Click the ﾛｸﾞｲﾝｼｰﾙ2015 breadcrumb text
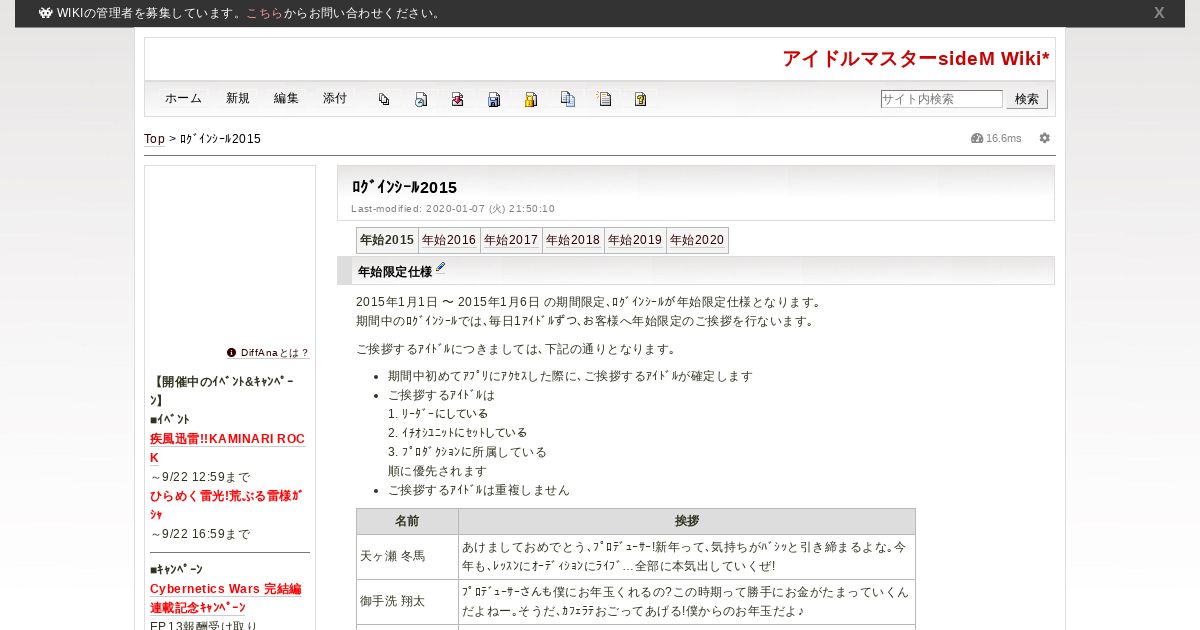The width and height of the screenshot is (1200, 630). coord(220,139)
